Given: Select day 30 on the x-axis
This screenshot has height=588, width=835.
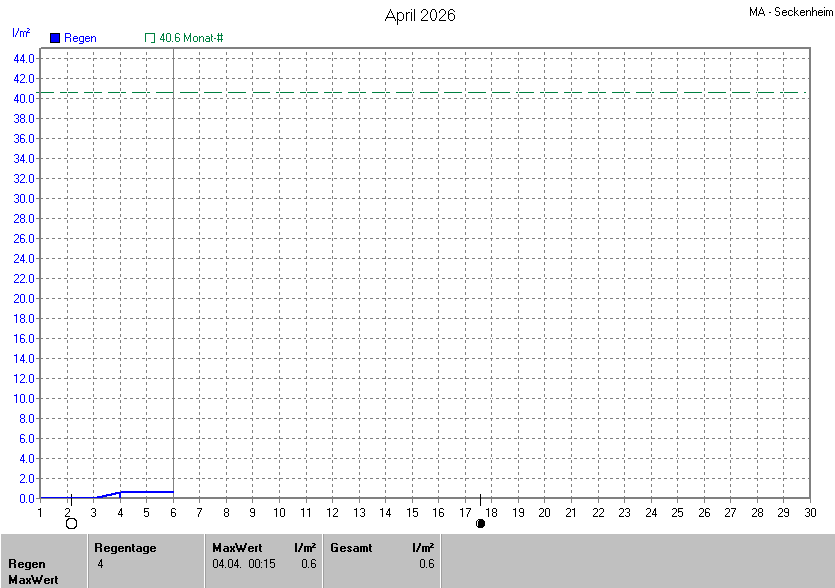Looking at the screenshot, I should pyautogui.click(x=810, y=513).
